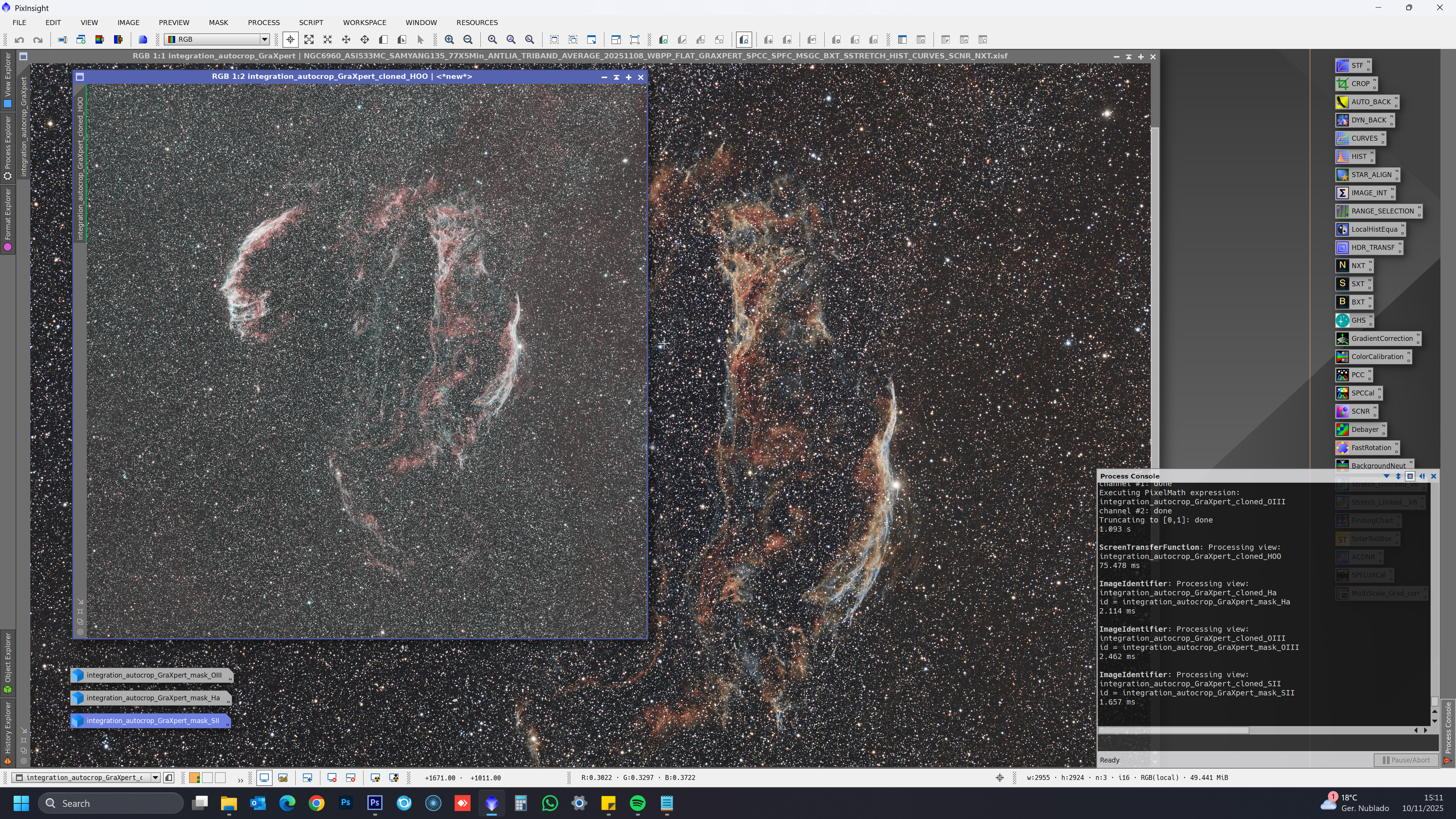Open the SCRIPT menu
1456x819 pixels.
(311, 23)
